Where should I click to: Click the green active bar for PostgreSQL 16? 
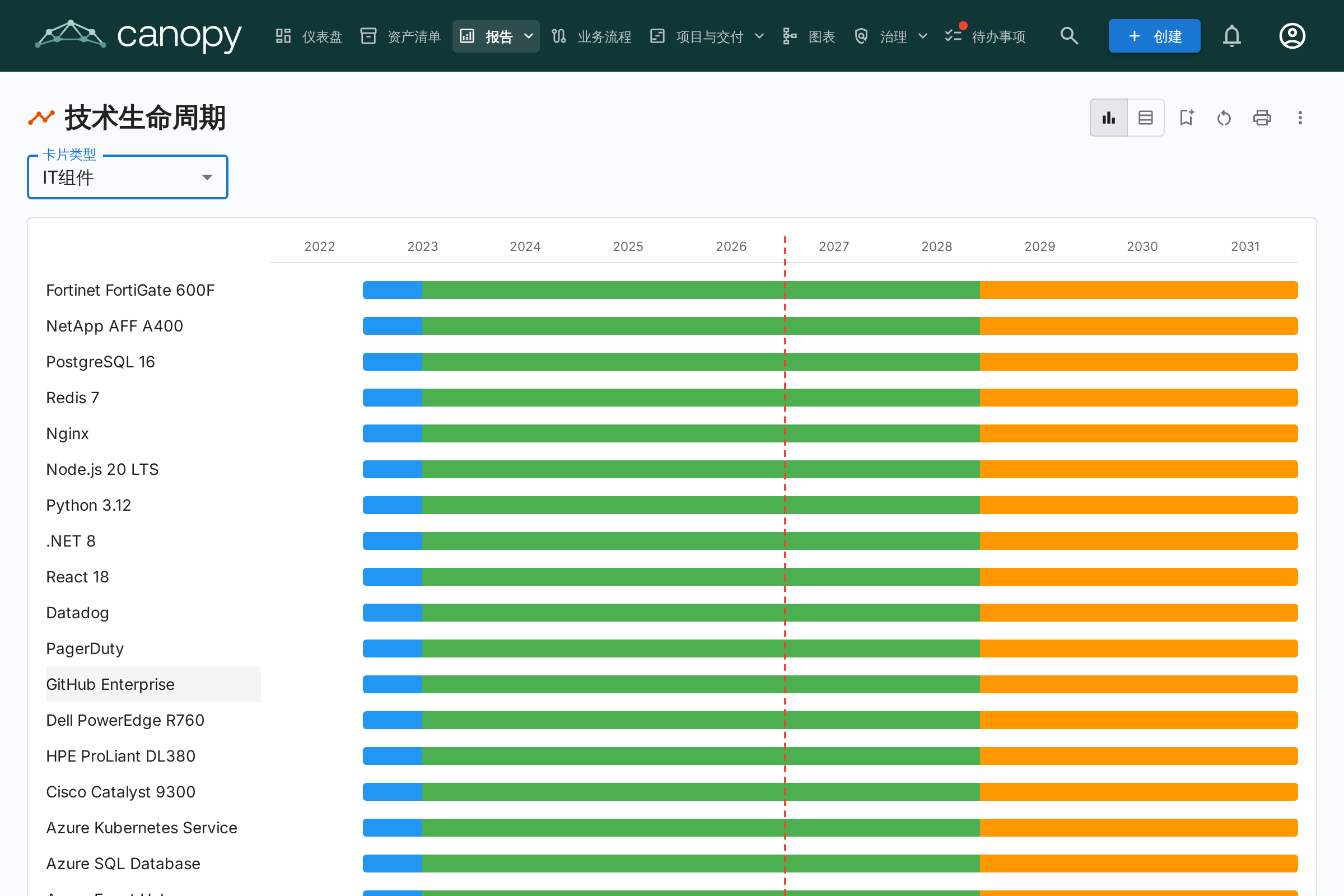(701, 362)
